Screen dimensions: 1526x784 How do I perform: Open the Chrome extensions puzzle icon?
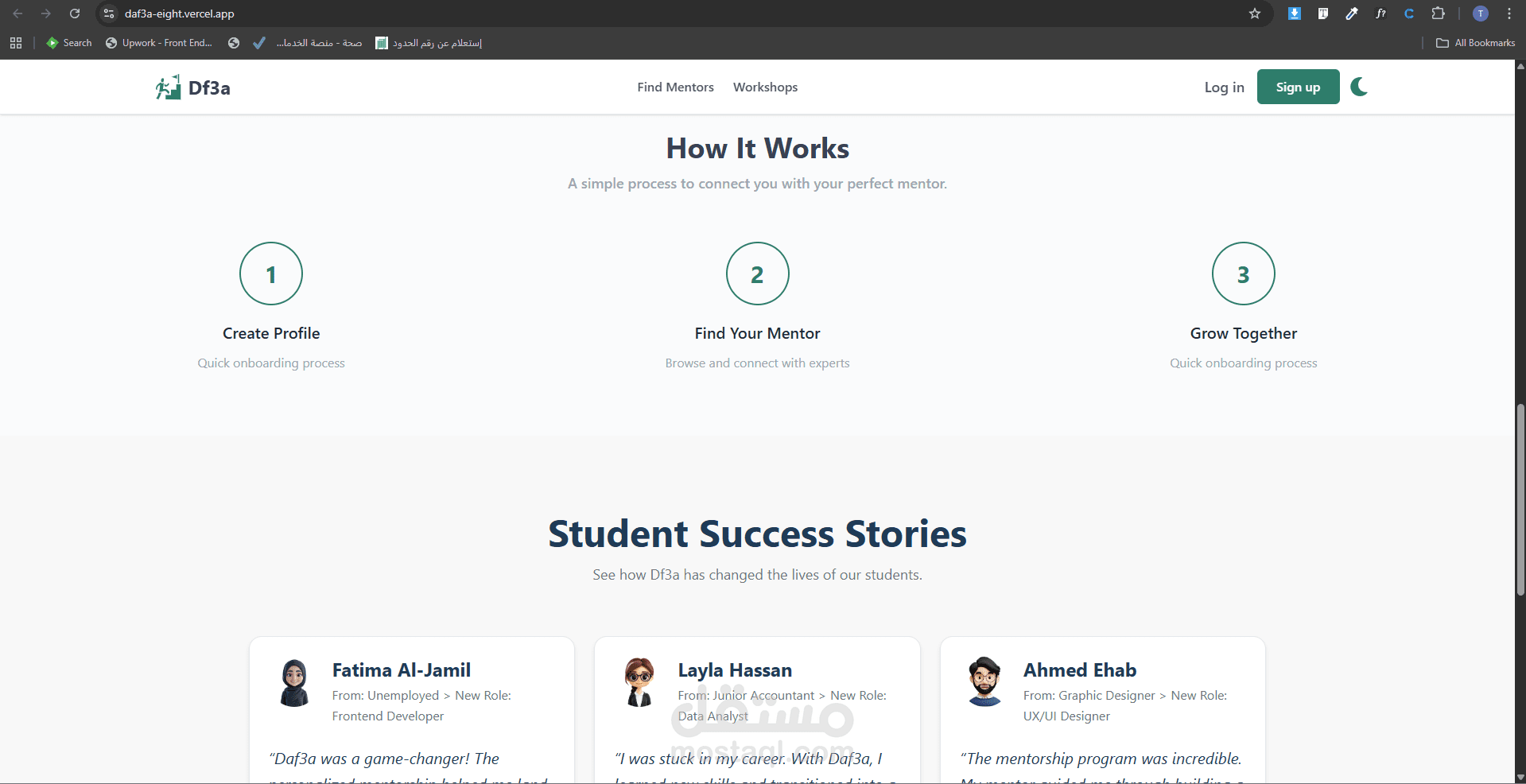tap(1438, 14)
